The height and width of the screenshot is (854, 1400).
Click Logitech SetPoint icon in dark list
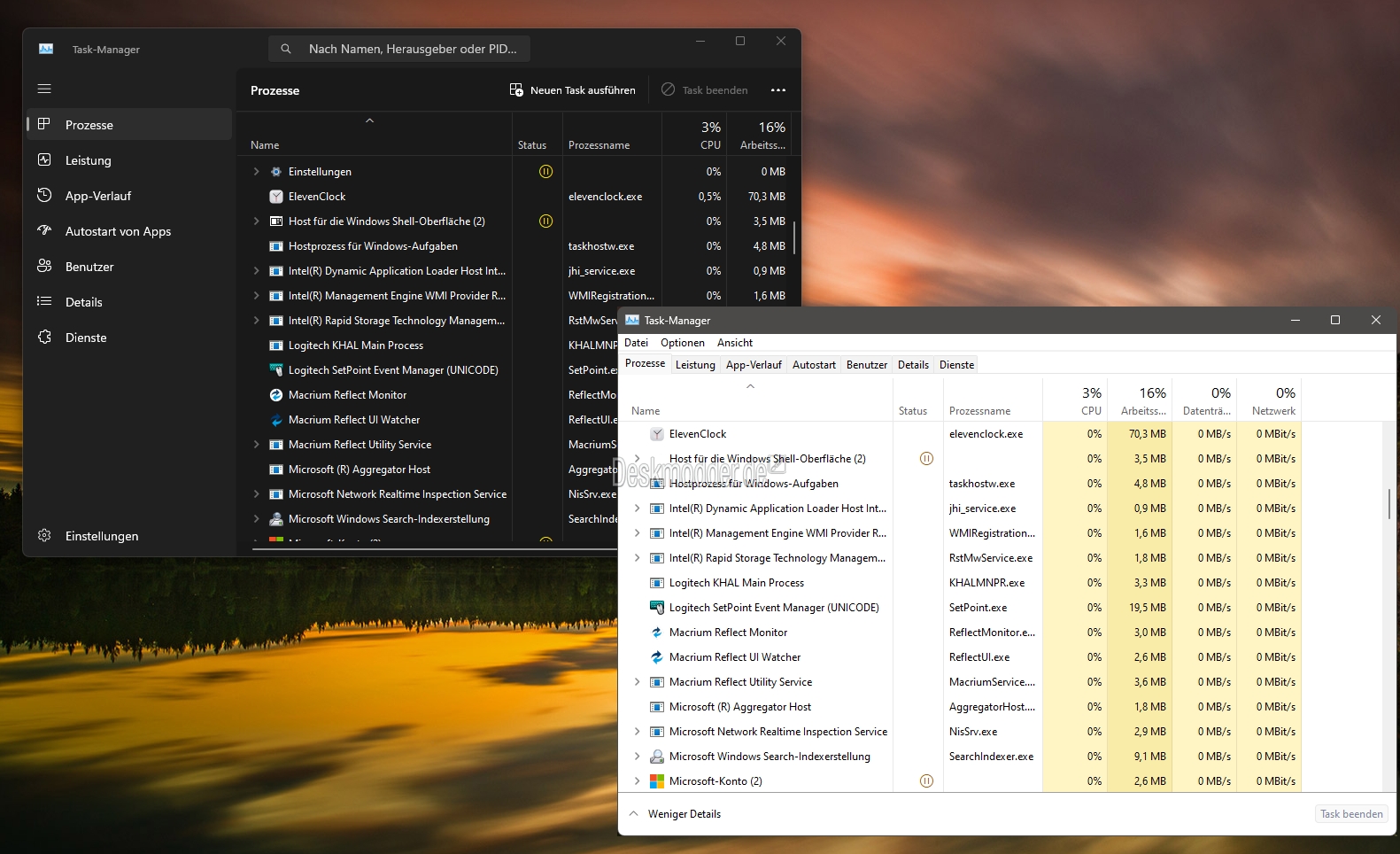tap(276, 370)
